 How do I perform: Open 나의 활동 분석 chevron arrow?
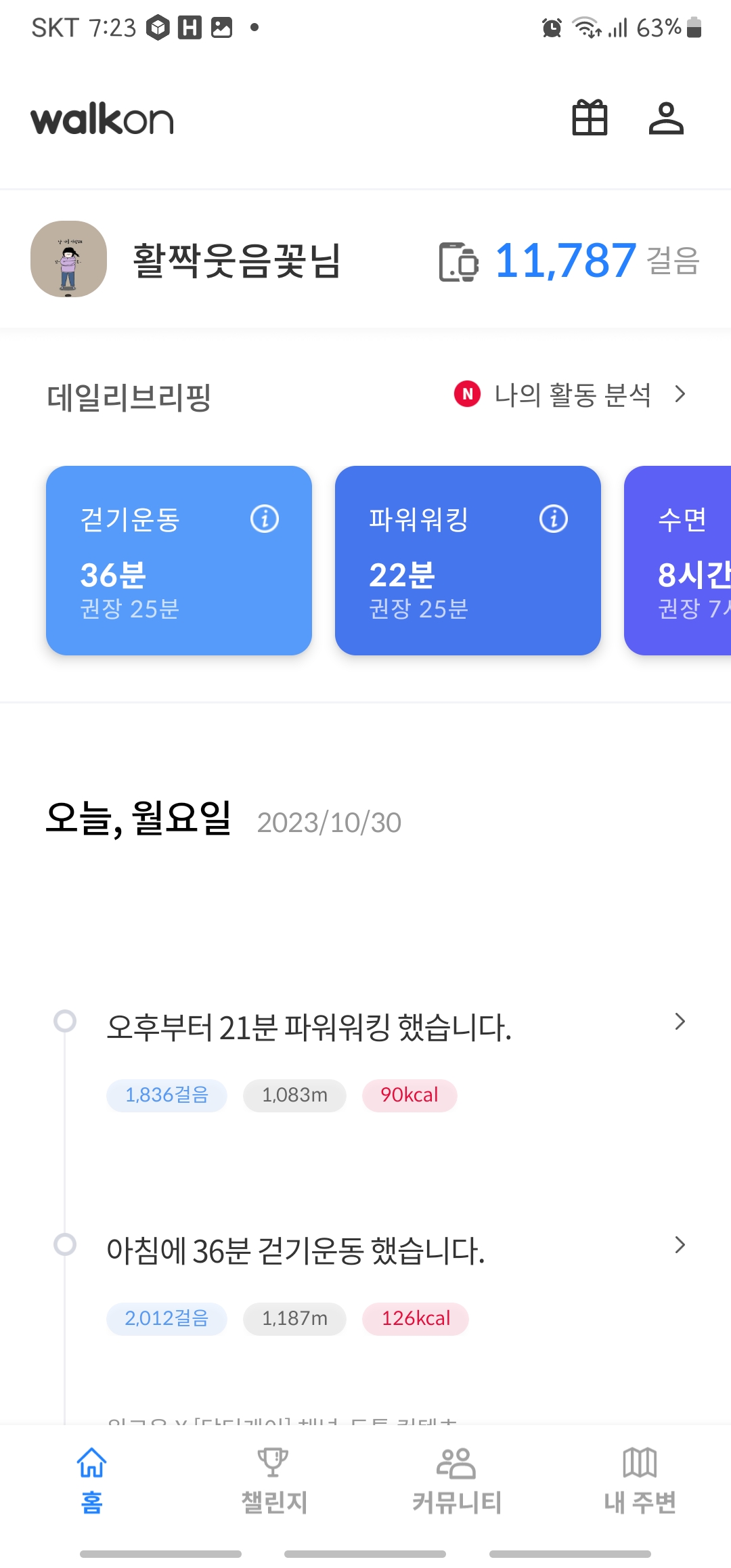(680, 394)
